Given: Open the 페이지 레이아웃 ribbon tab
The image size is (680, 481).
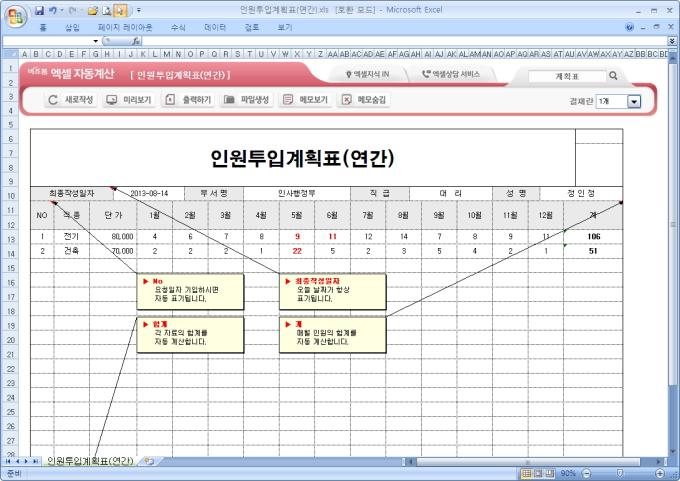Looking at the screenshot, I should [x=125, y=28].
